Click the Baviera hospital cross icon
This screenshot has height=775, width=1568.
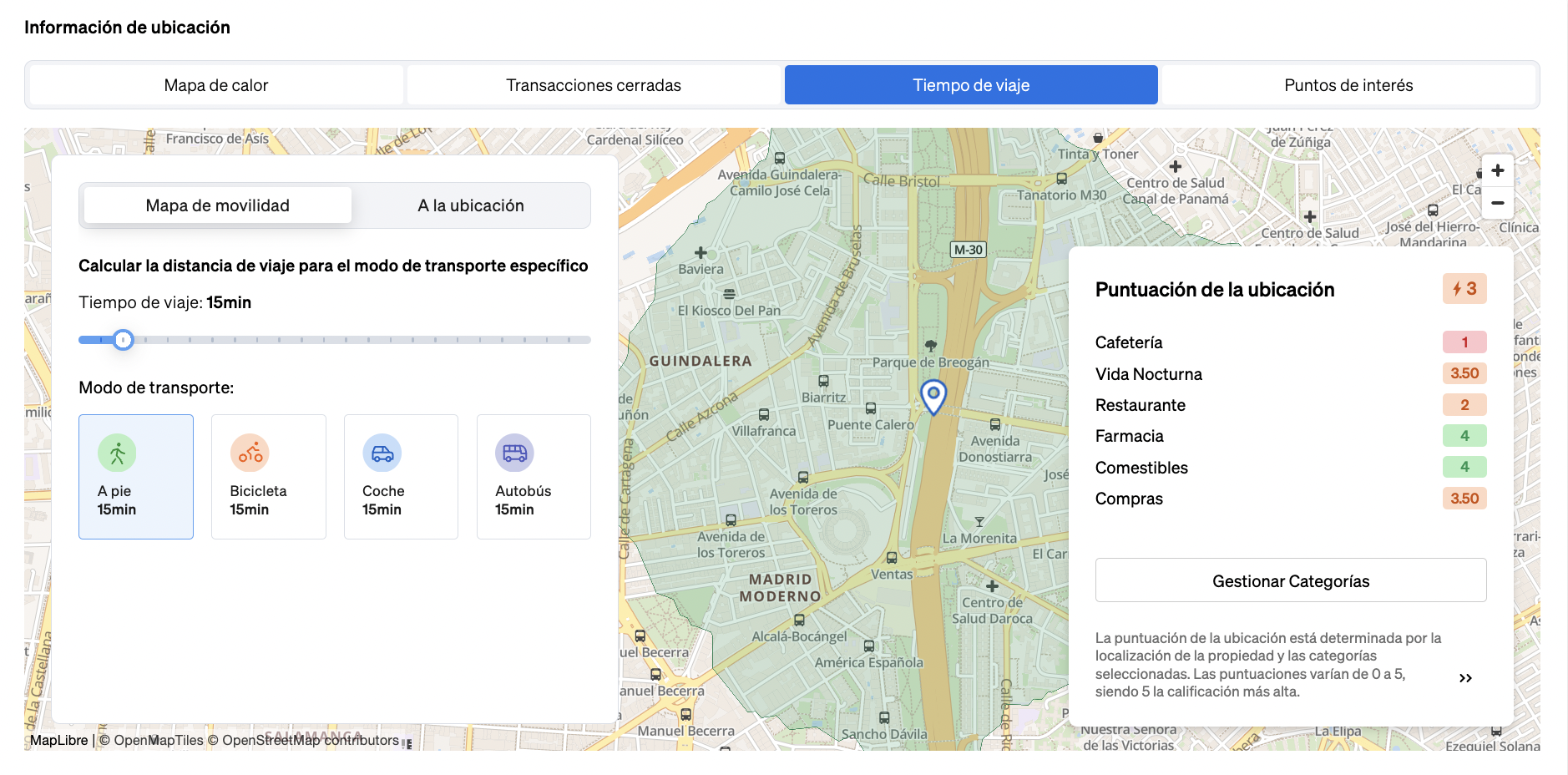pos(701,252)
